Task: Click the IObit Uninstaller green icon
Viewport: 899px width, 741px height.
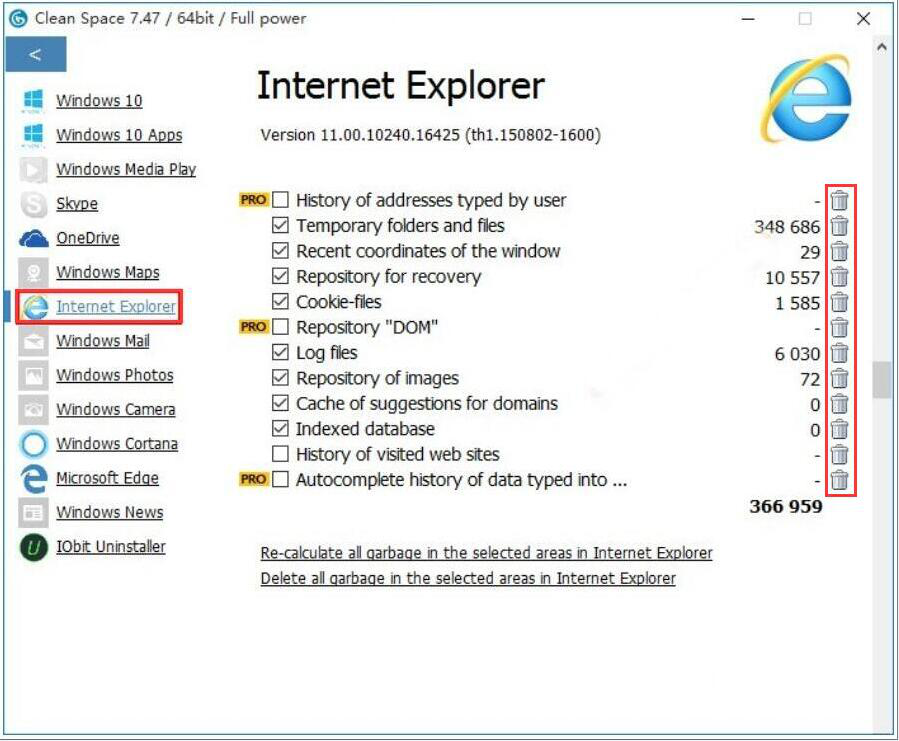Action: tap(33, 547)
